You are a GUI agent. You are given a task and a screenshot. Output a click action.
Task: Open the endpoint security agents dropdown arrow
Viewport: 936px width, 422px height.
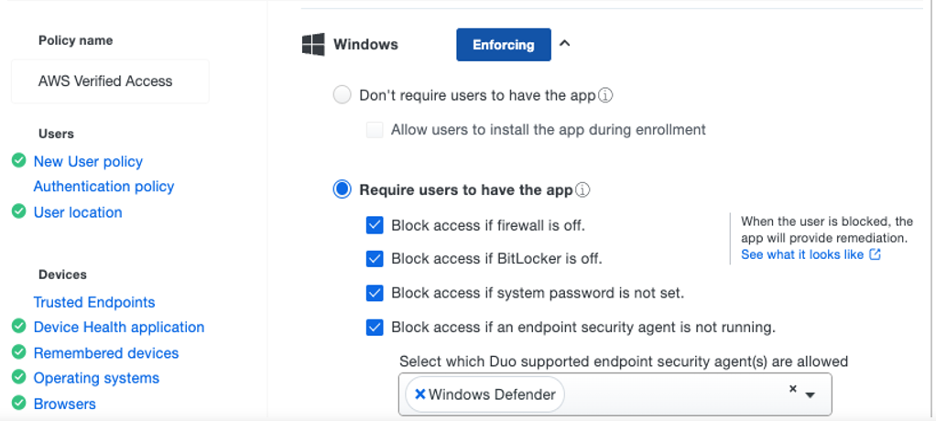[x=810, y=395]
